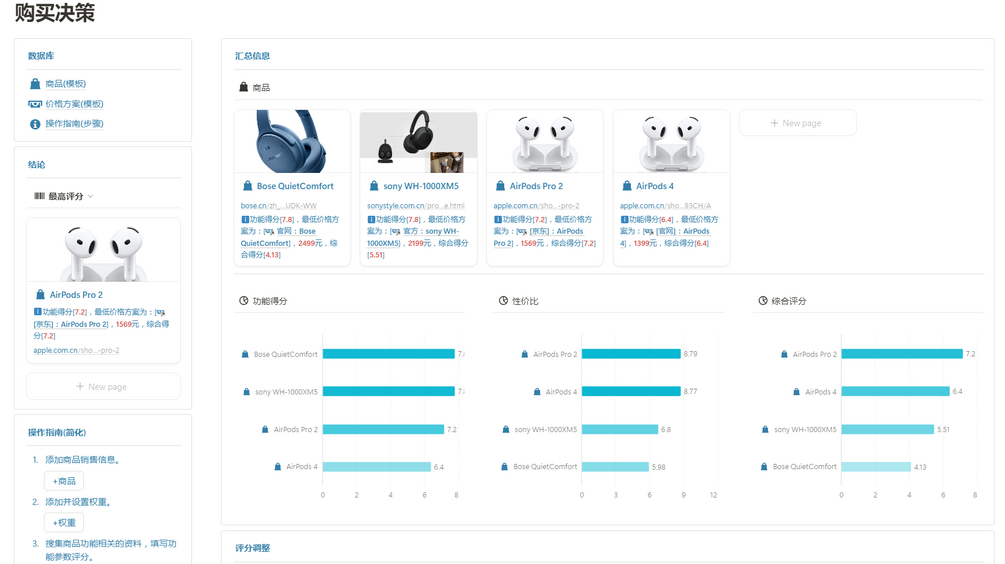1005x564 pixels.
Task: Add a New page in the 商品 gallery
Action: point(797,123)
